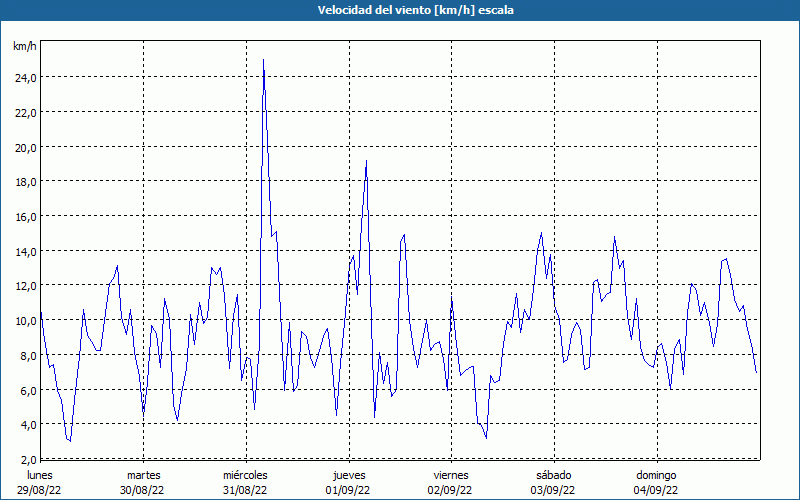The height and width of the screenshot is (500, 800).
Task: Click the 20,0 y-axis value
Action: (26, 148)
